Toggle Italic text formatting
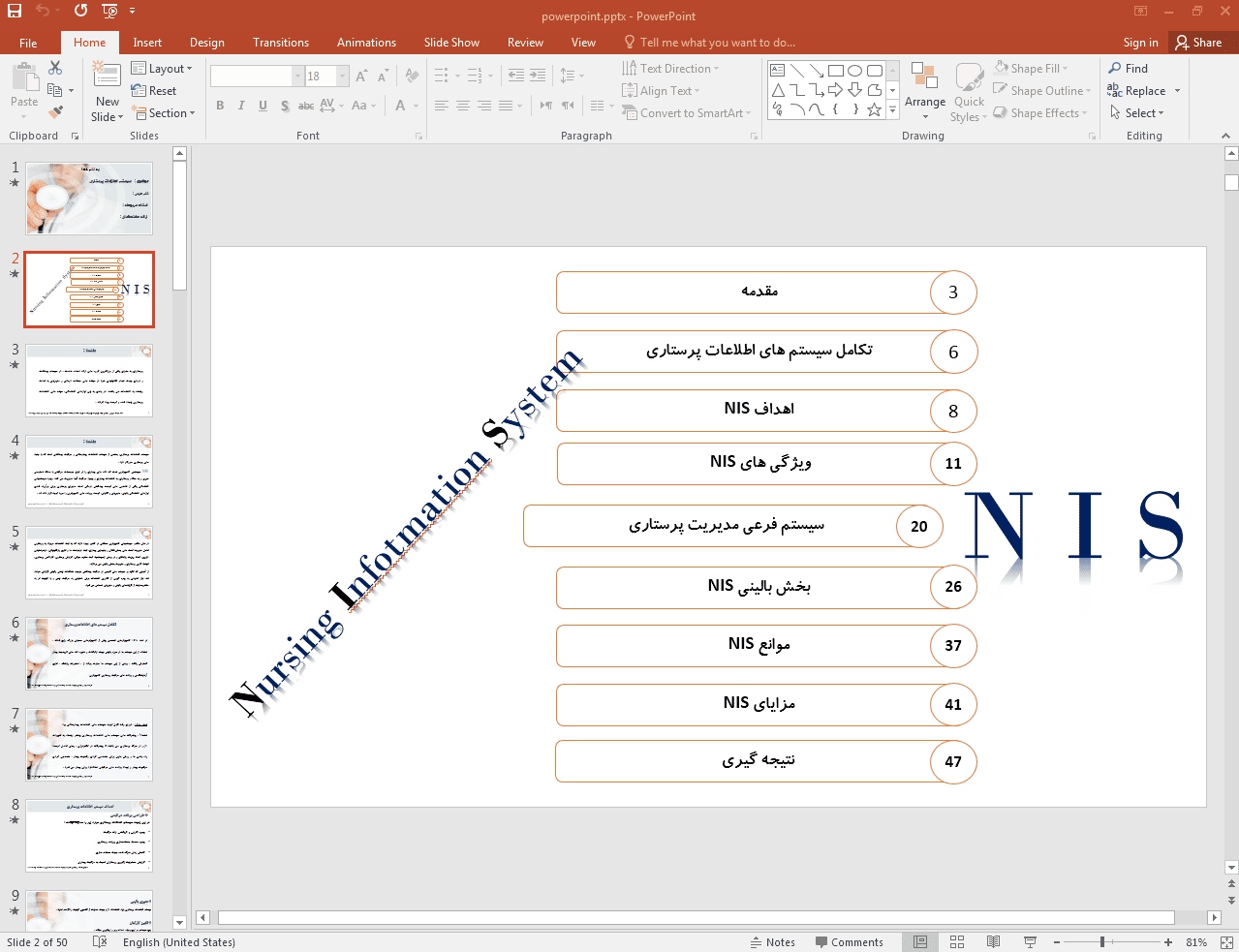Screen dimensions: 1239x952 pos(241,106)
